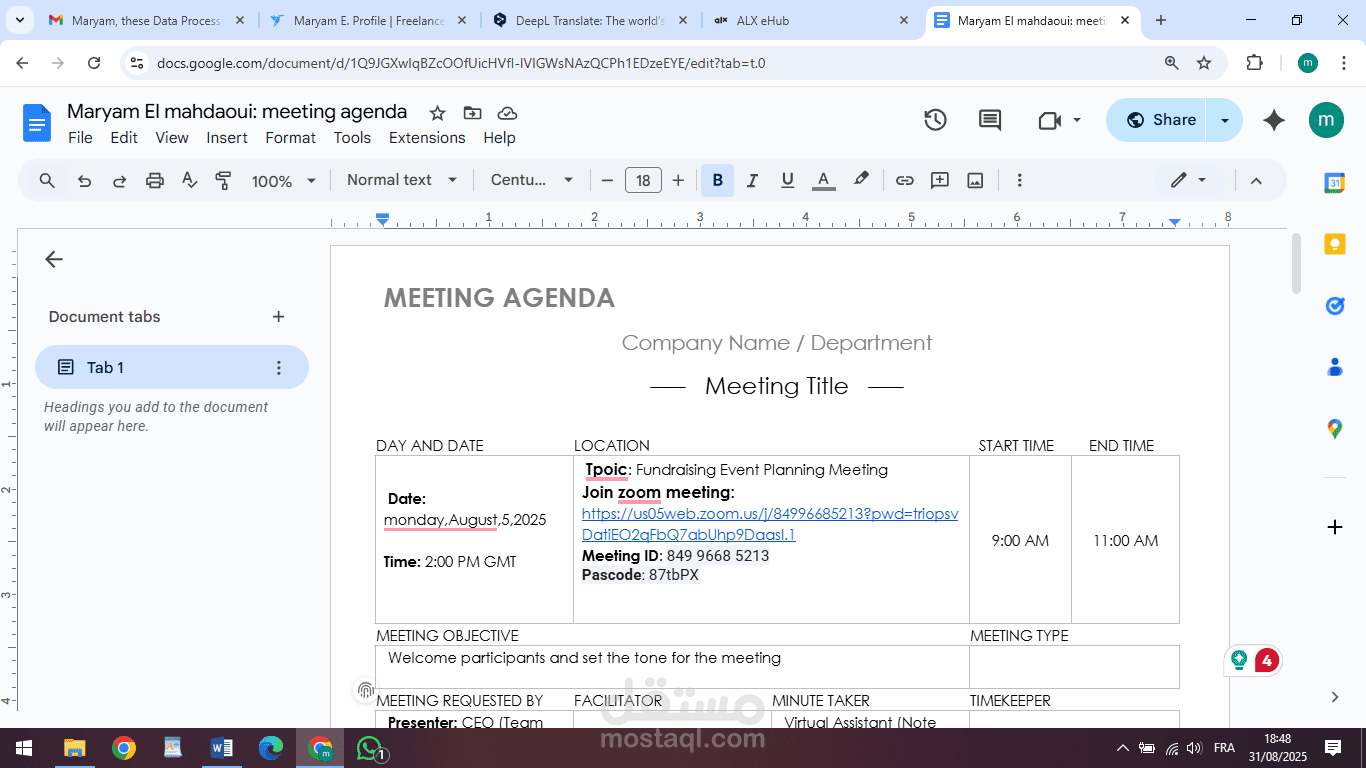Image resolution: width=1366 pixels, height=768 pixels.
Task: Open the Insert menu
Action: coord(227,138)
